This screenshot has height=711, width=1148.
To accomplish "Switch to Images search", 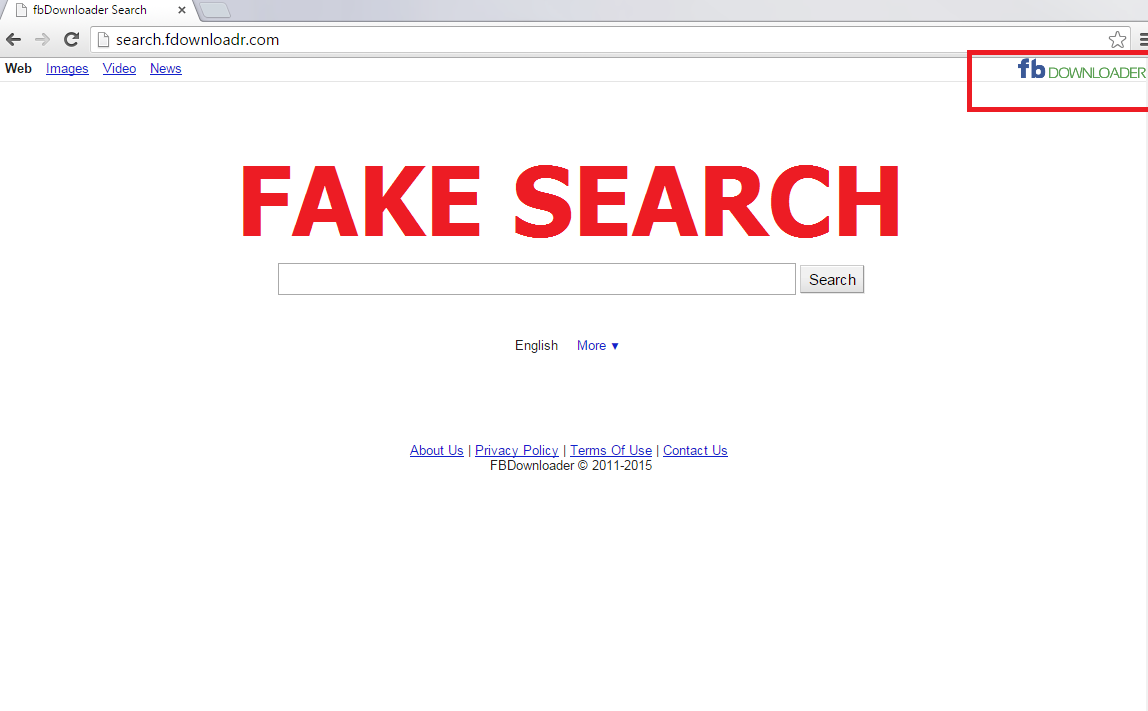I will coord(67,69).
